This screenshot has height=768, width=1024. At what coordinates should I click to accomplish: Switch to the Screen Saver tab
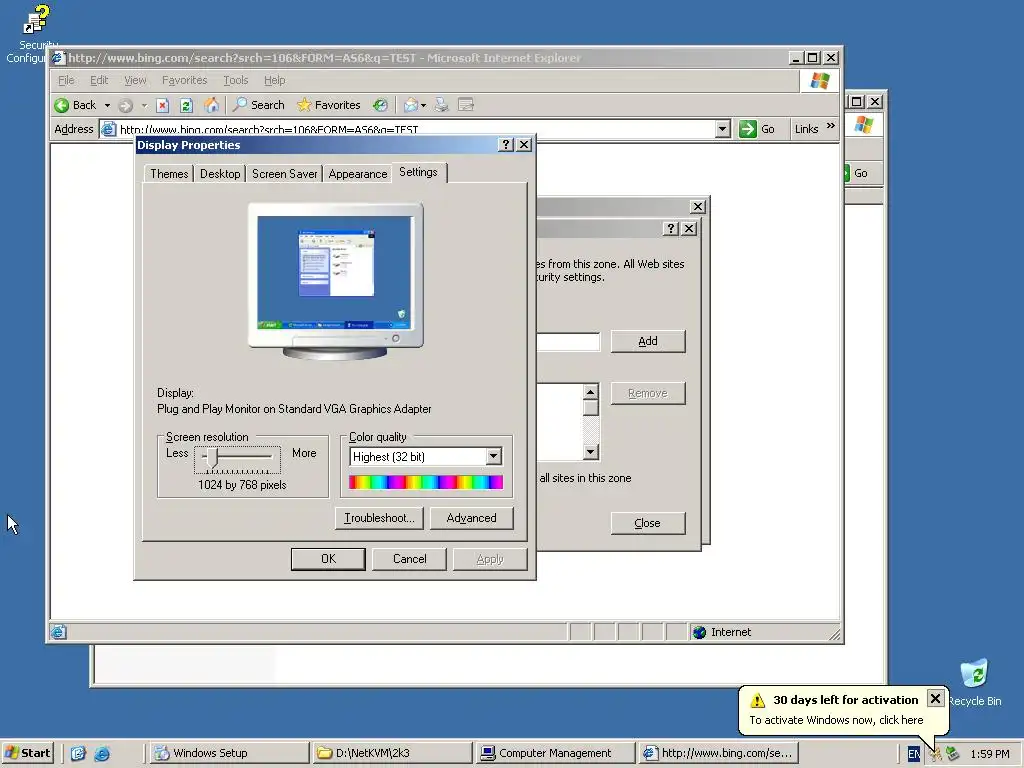[285, 174]
